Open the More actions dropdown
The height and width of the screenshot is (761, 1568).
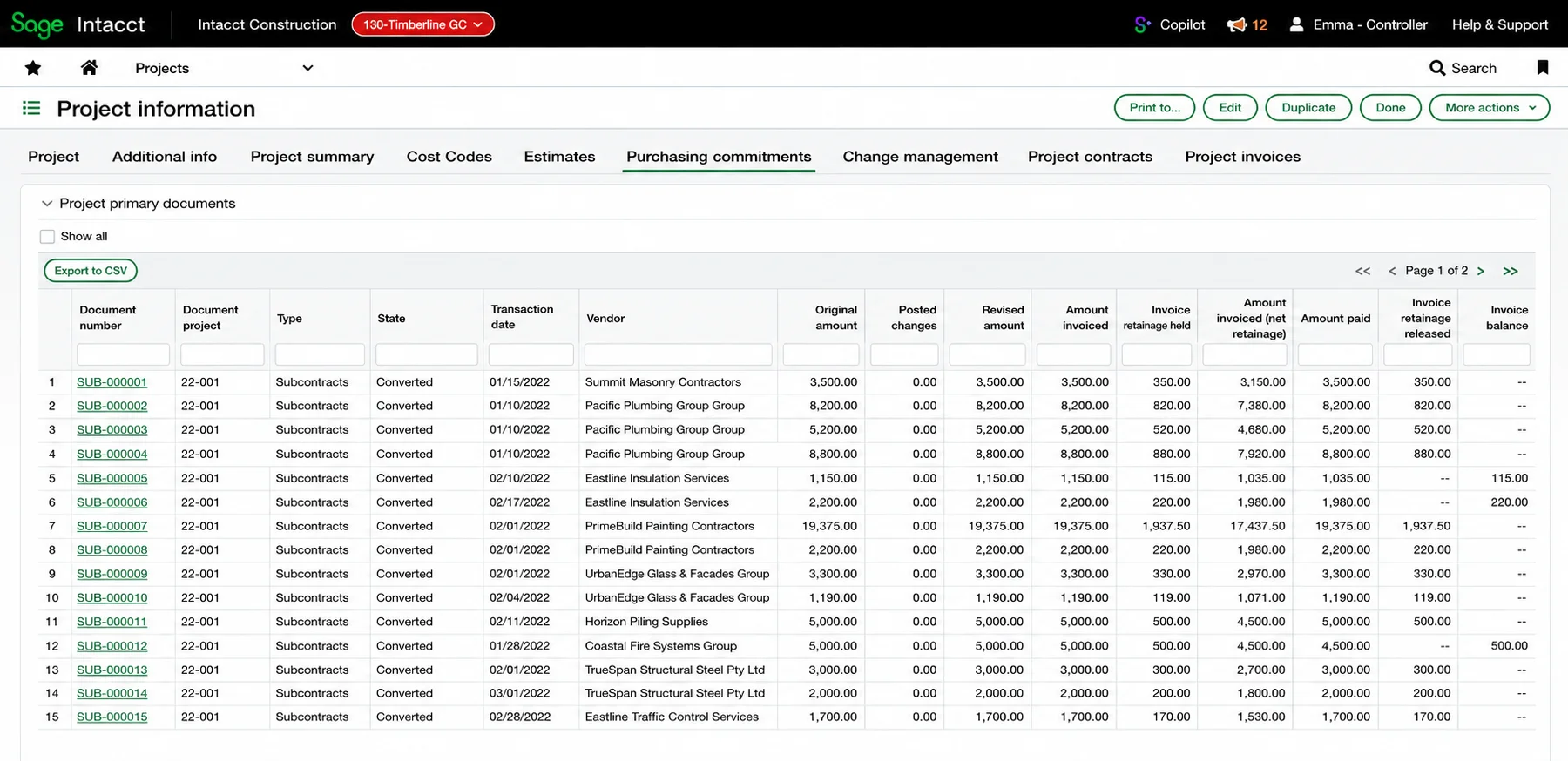(1489, 108)
